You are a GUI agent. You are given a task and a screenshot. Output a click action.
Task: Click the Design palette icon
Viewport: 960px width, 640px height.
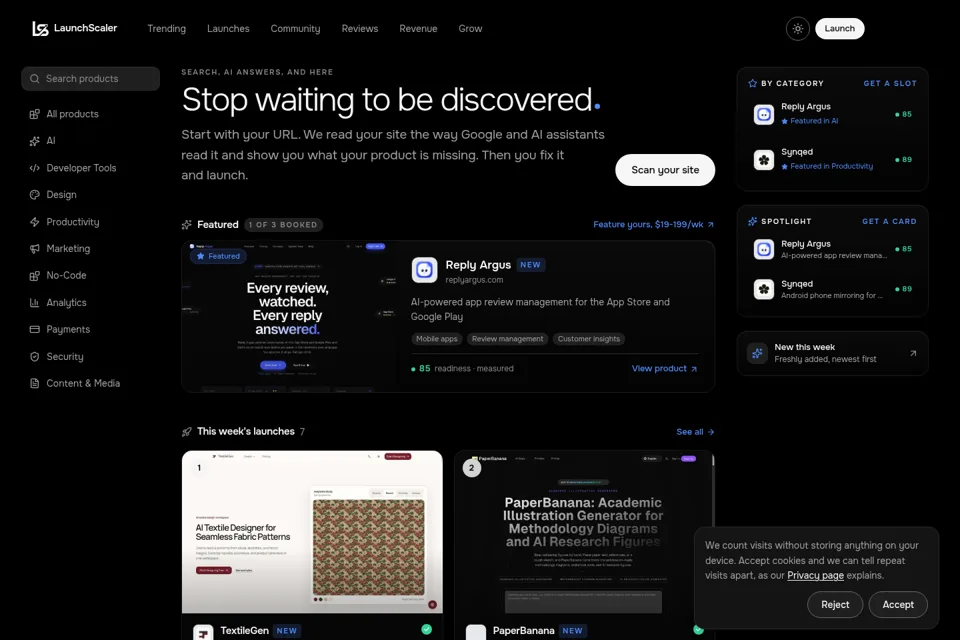point(35,195)
